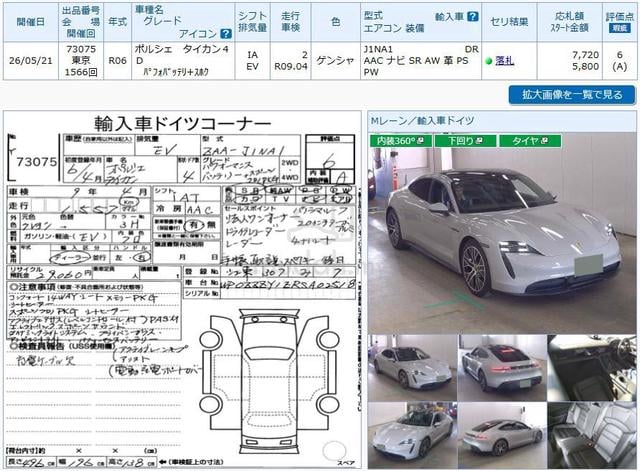Click the help icon next to アイコン header
The height and width of the screenshot is (471, 640).
[226, 33]
